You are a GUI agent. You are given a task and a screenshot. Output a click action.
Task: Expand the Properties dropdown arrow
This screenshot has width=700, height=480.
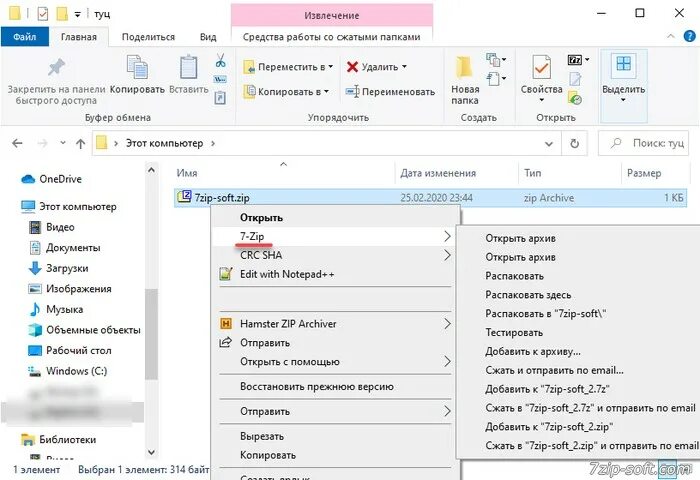click(541, 100)
